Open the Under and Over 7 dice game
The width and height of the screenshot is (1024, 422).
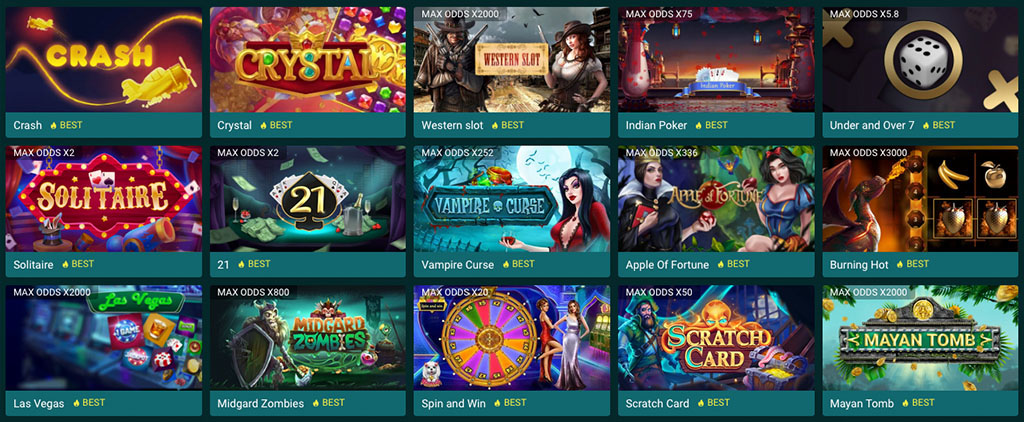(920, 59)
